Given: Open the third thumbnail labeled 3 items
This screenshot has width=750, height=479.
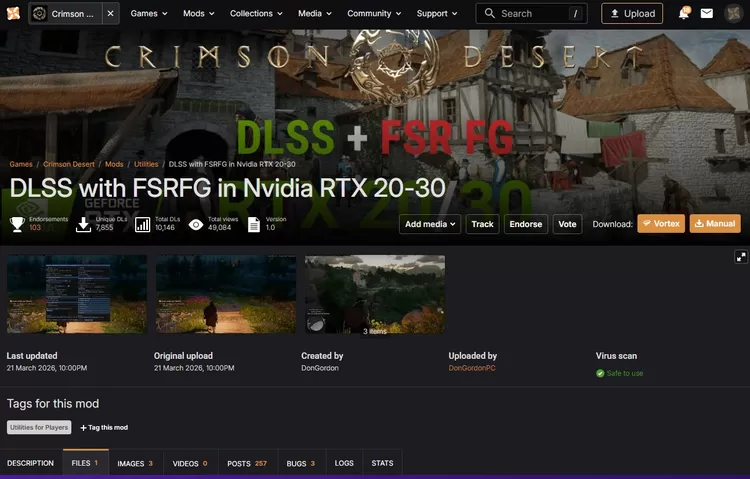Looking at the screenshot, I should coord(375,294).
